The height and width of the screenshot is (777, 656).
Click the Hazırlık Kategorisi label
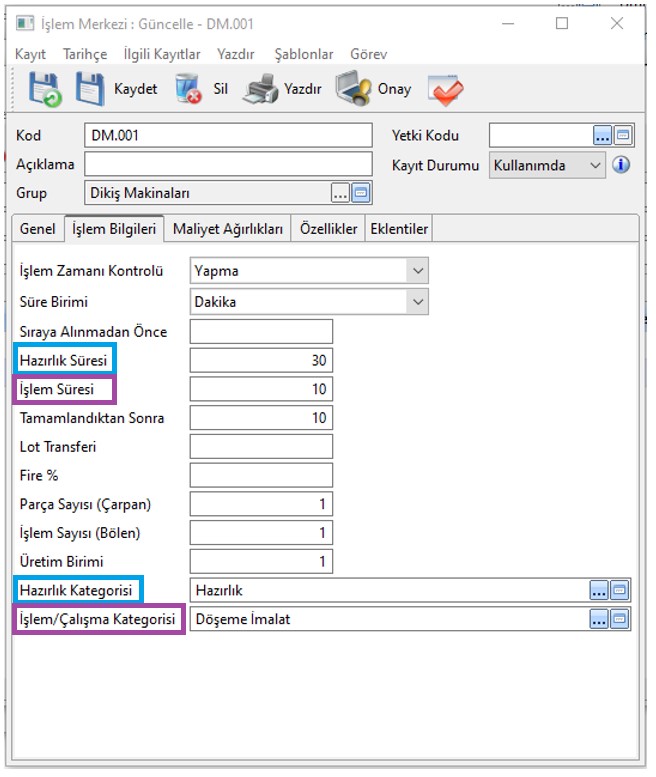click(x=76, y=590)
